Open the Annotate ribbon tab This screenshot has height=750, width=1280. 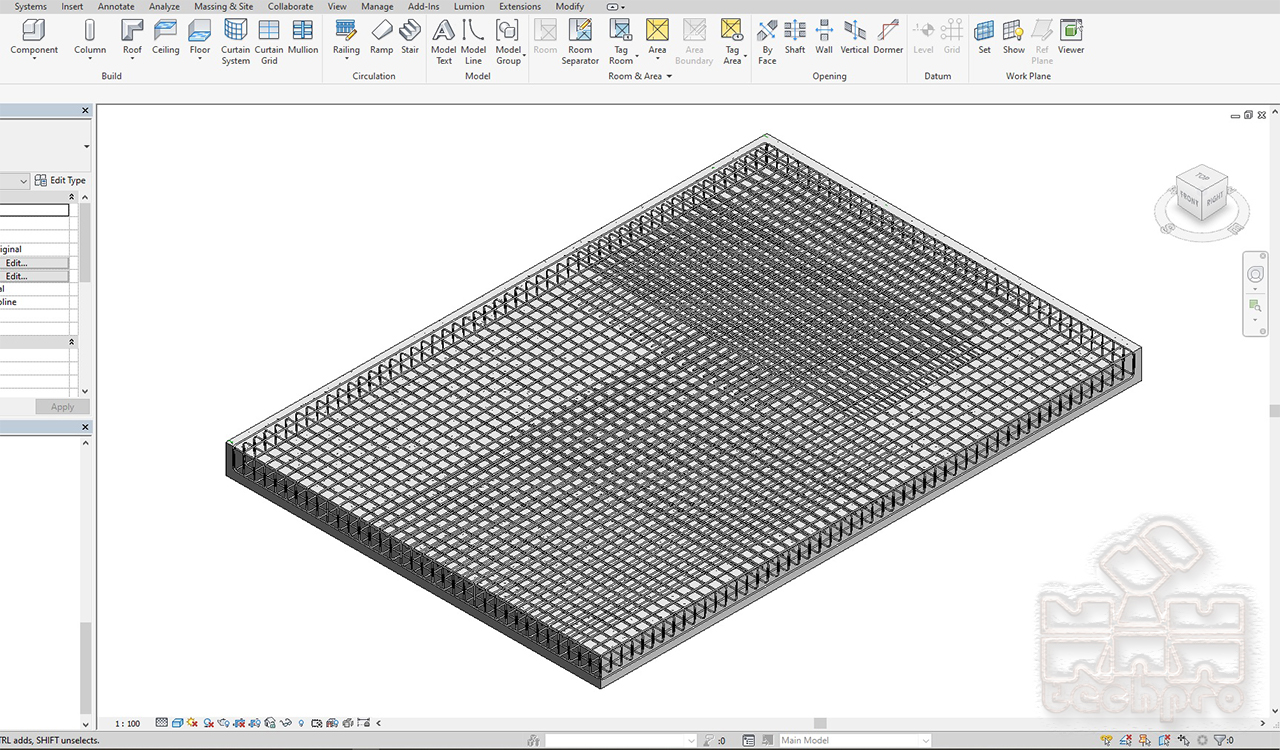(x=116, y=6)
